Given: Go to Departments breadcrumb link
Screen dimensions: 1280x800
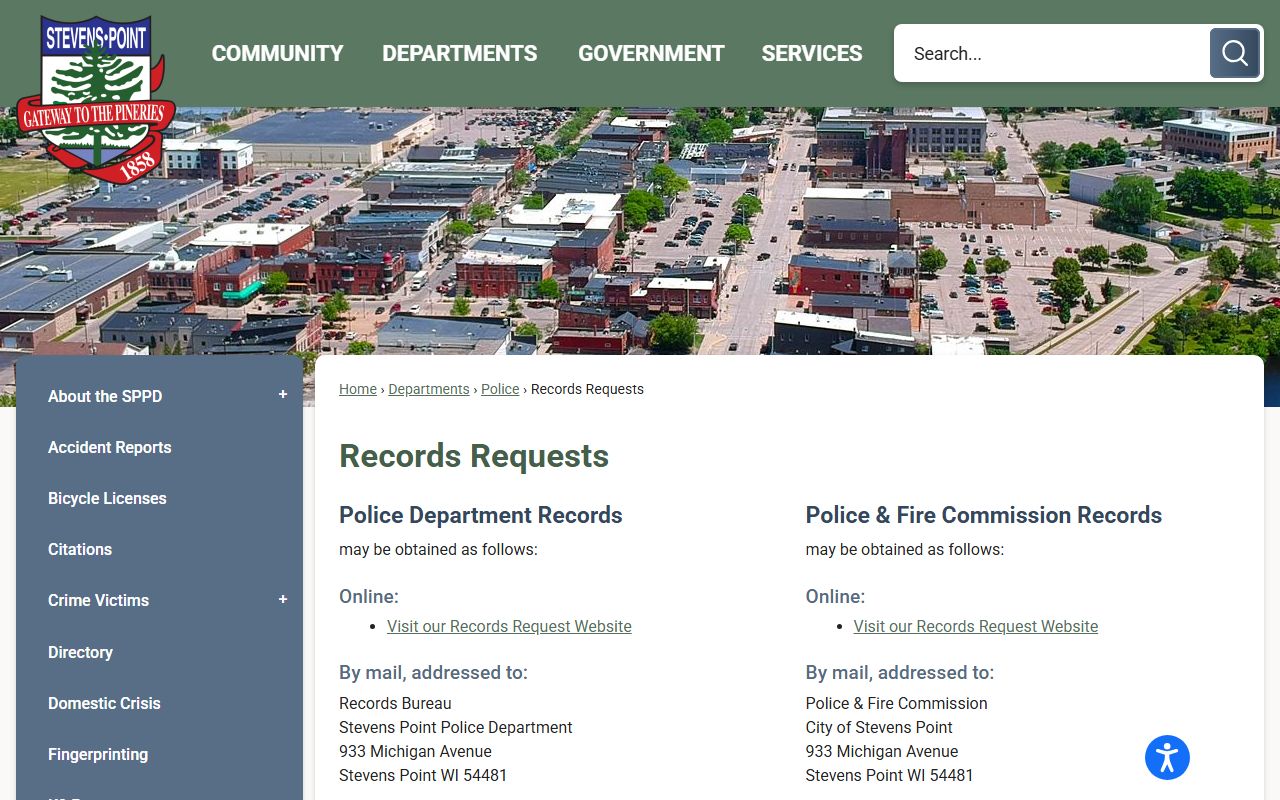Looking at the screenshot, I should [x=429, y=389].
